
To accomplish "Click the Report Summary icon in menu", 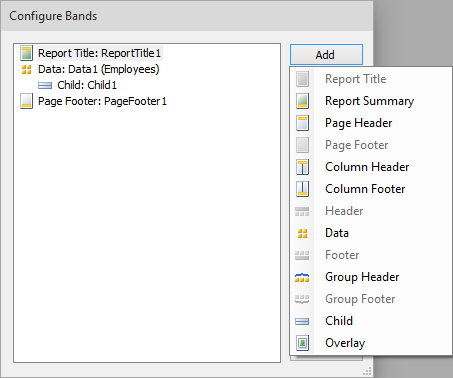I will [x=302, y=101].
